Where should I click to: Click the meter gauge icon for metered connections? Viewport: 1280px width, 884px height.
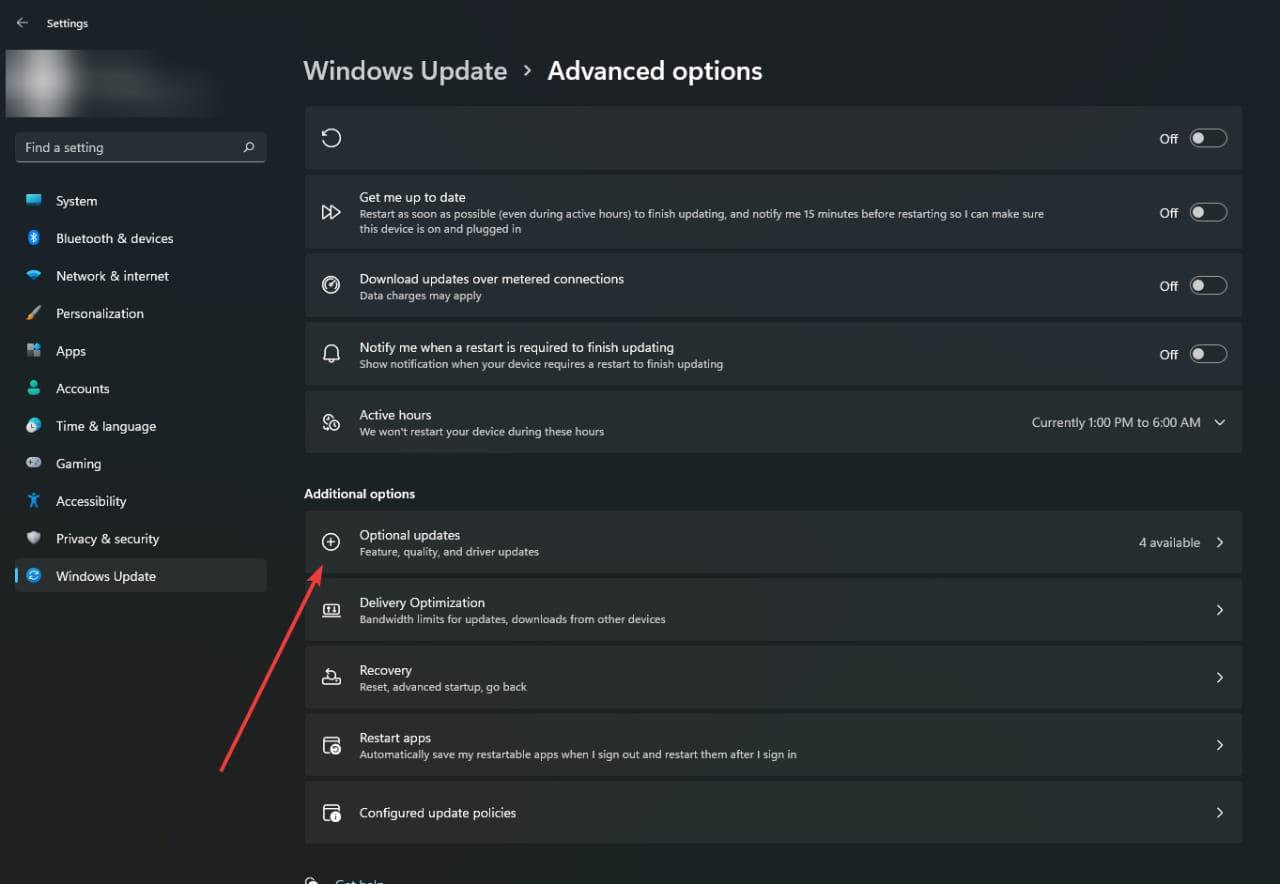[331, 286]
